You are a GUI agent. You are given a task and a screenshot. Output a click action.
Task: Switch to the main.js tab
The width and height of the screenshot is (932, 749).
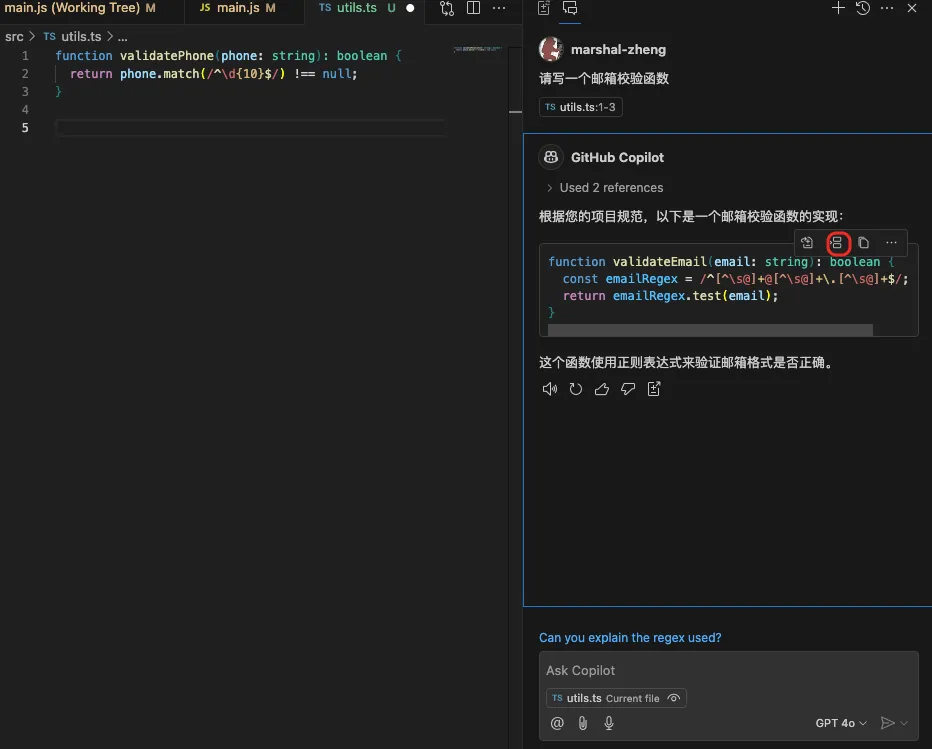(x=243, y=8)
